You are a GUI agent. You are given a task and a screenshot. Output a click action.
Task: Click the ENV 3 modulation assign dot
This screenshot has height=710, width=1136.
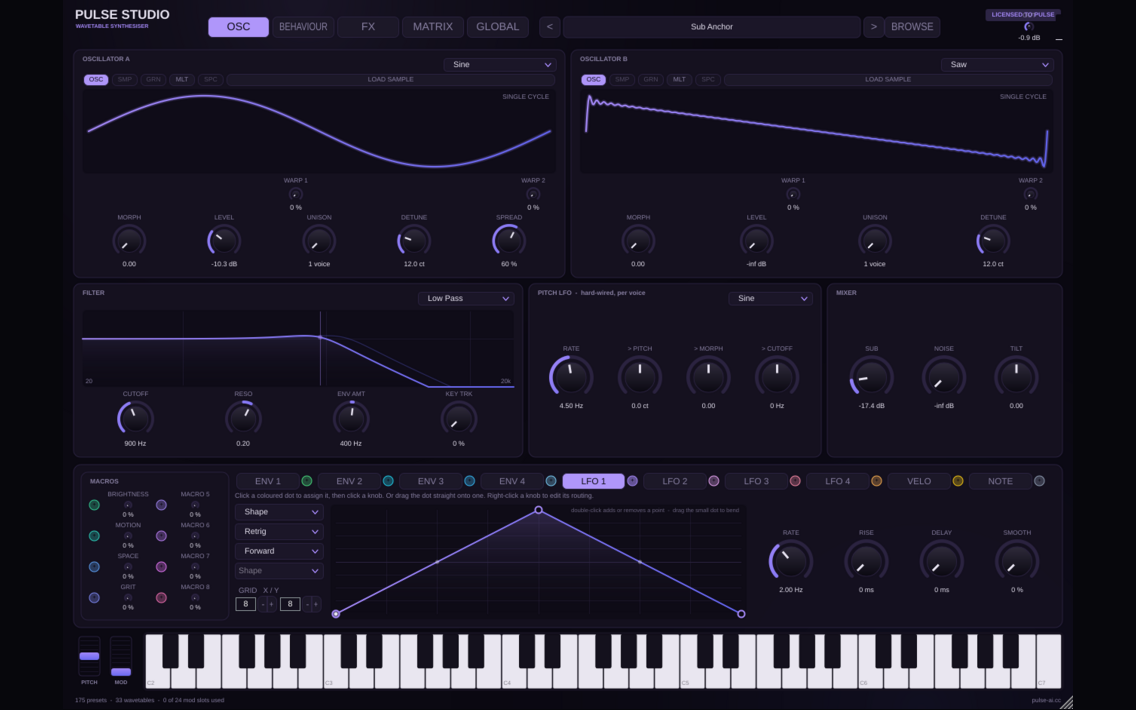(469, 481)
